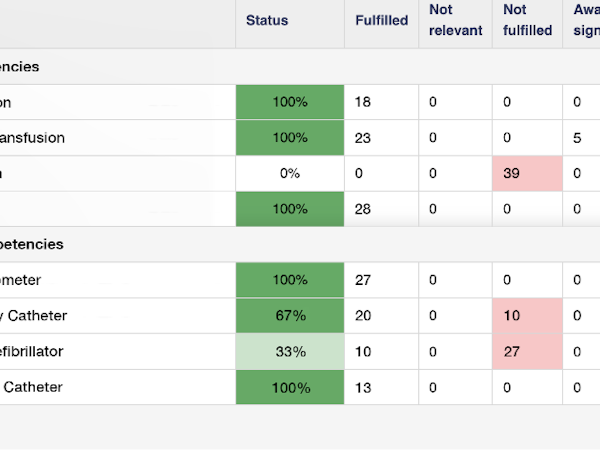This screenshot has height=450, width=600.
Task: Click the Not fulfilled column header
Action: click(528, 21)
